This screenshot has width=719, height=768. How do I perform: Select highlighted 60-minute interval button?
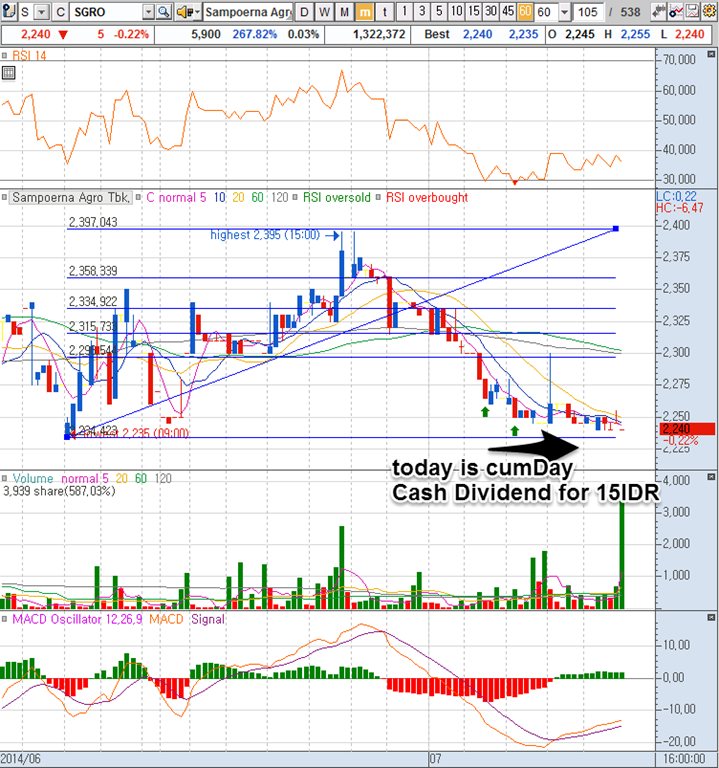[525, 11]
